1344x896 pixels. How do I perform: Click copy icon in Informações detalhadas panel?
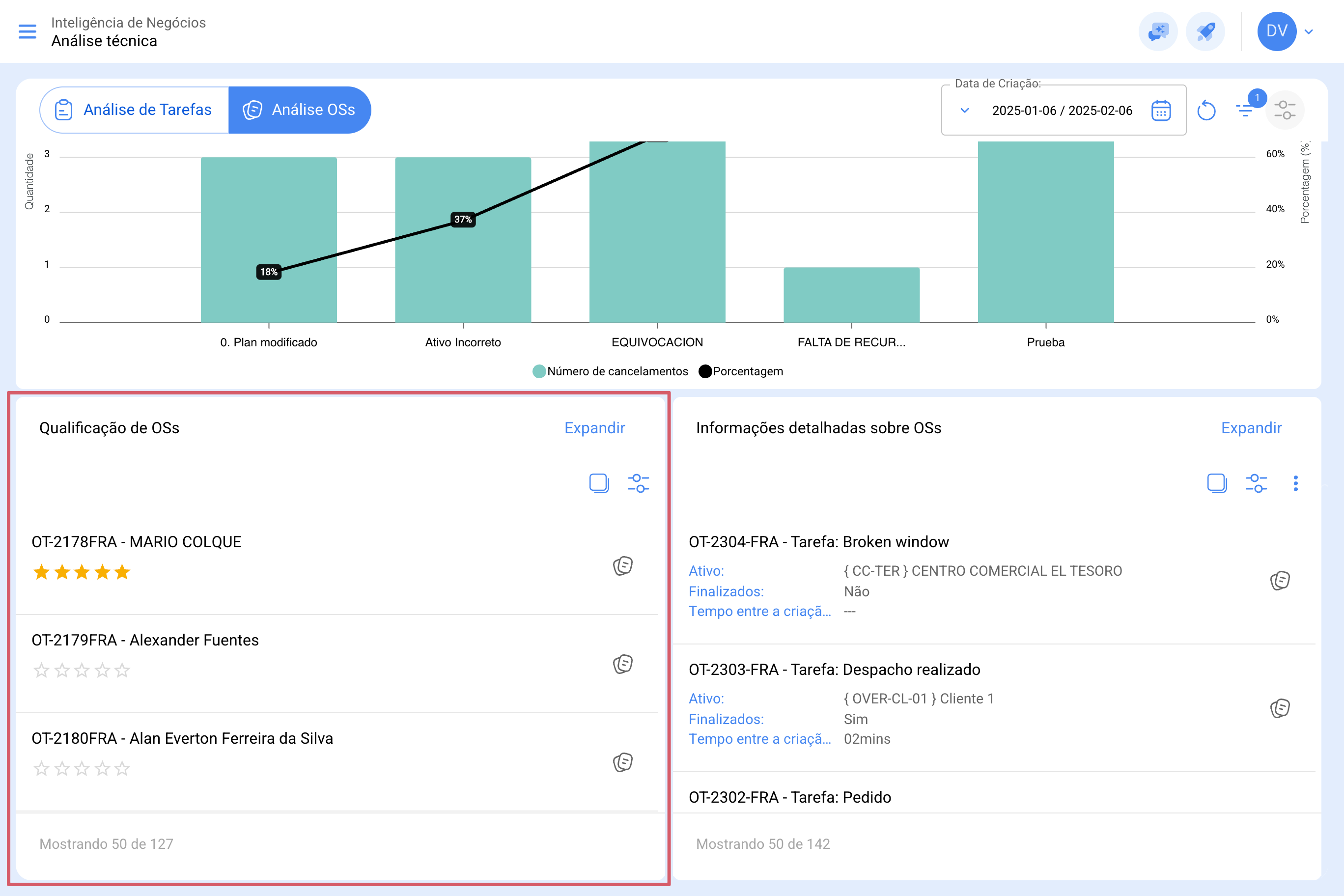click(1217, 483)
